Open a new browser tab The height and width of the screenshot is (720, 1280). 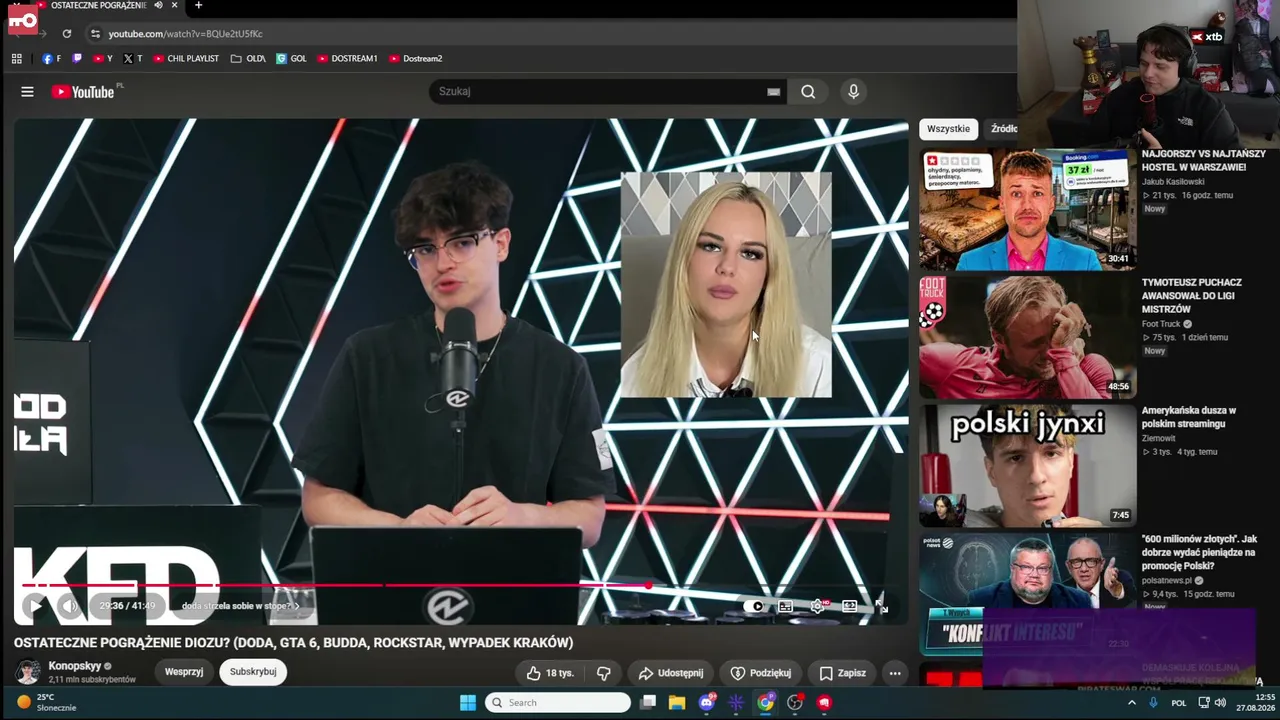[x=198, y=6]
